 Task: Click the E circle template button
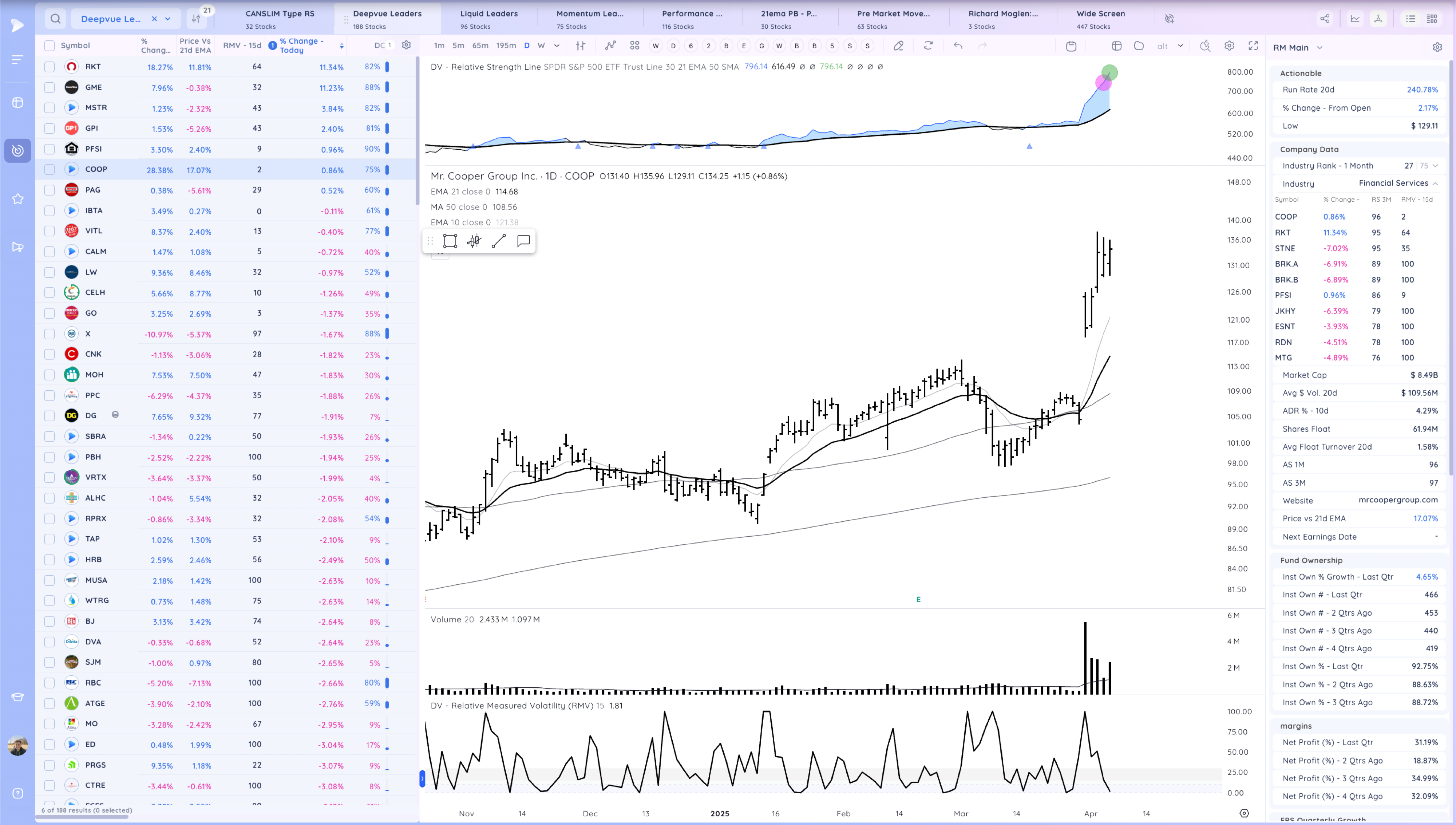[x=744, y=46]
